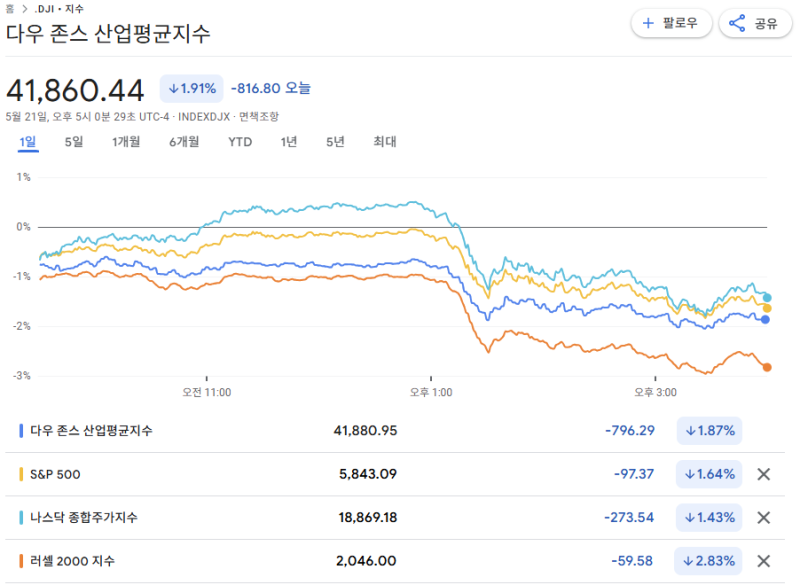Click the -97.37 point change
Viewport: 800px width, 585px height.
pyautogui.click(x=634, y=474)
